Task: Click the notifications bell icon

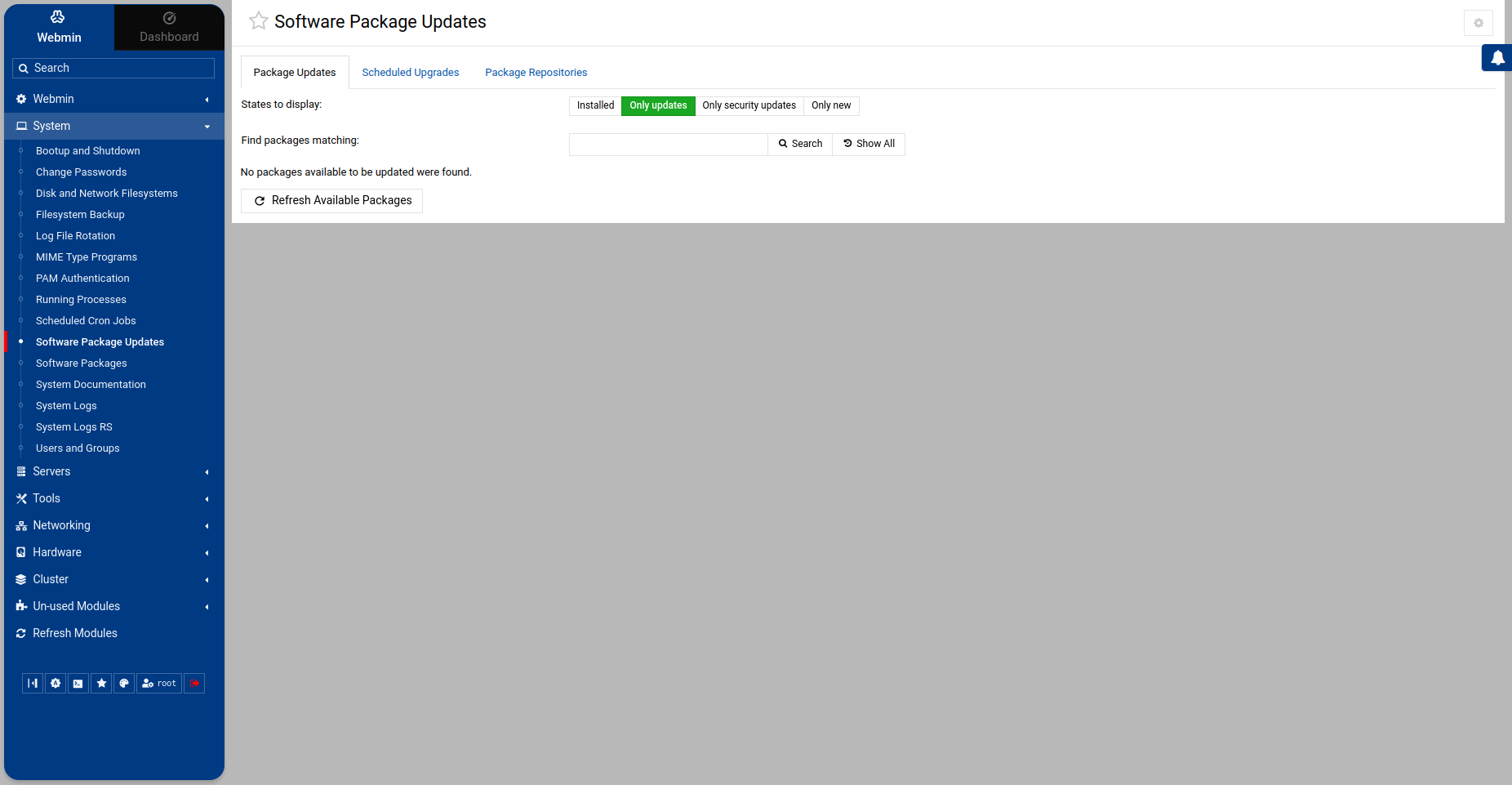Action: [x=1497, y=58]
